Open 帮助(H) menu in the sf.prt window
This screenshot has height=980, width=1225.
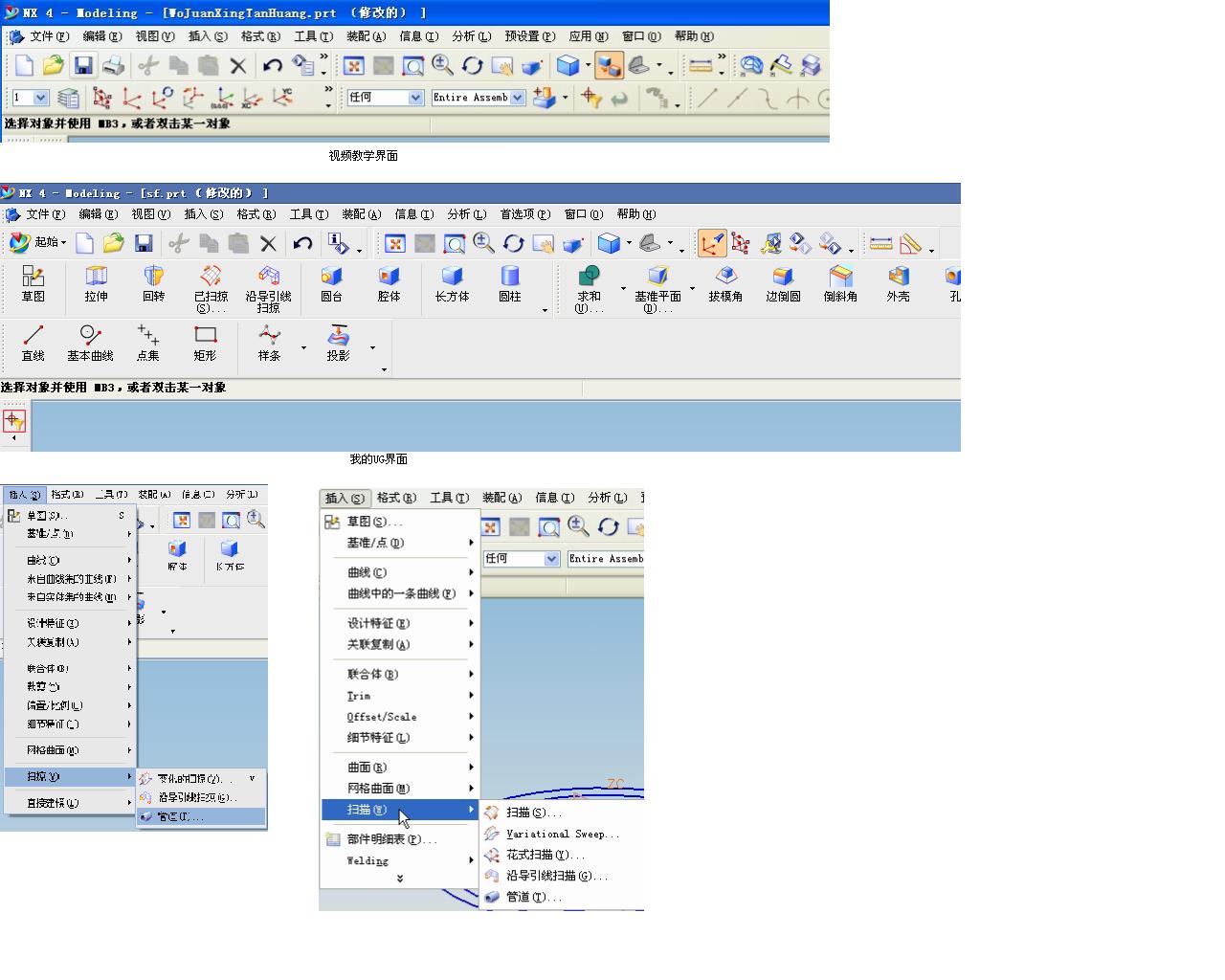636,214
